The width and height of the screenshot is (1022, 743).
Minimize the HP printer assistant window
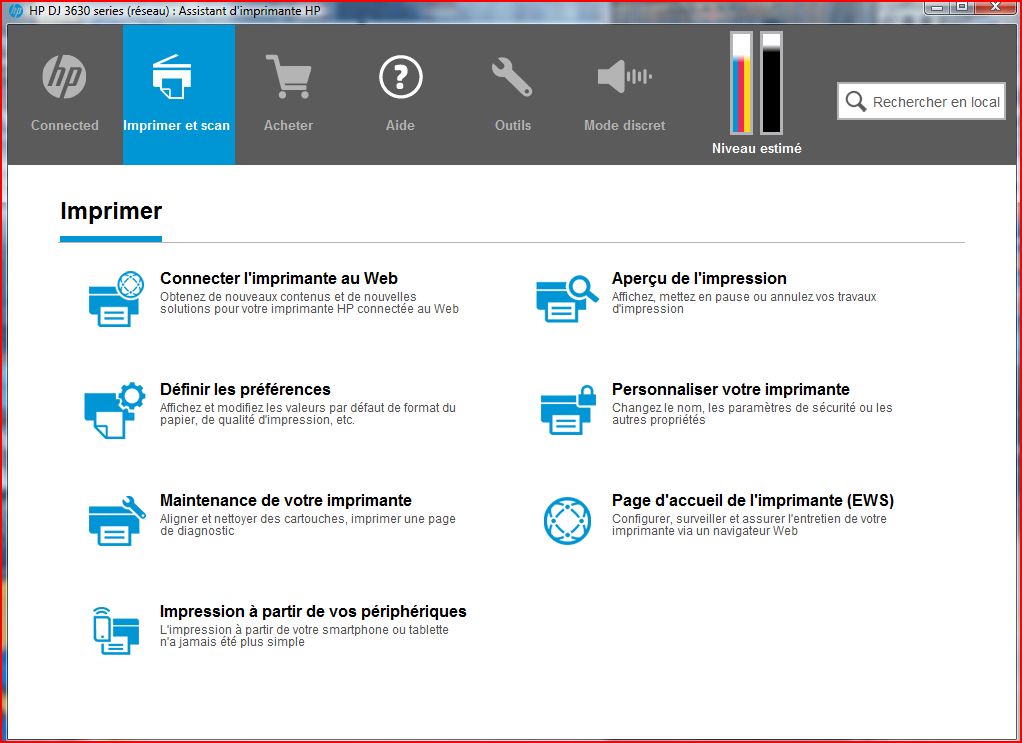pos(936,7)
